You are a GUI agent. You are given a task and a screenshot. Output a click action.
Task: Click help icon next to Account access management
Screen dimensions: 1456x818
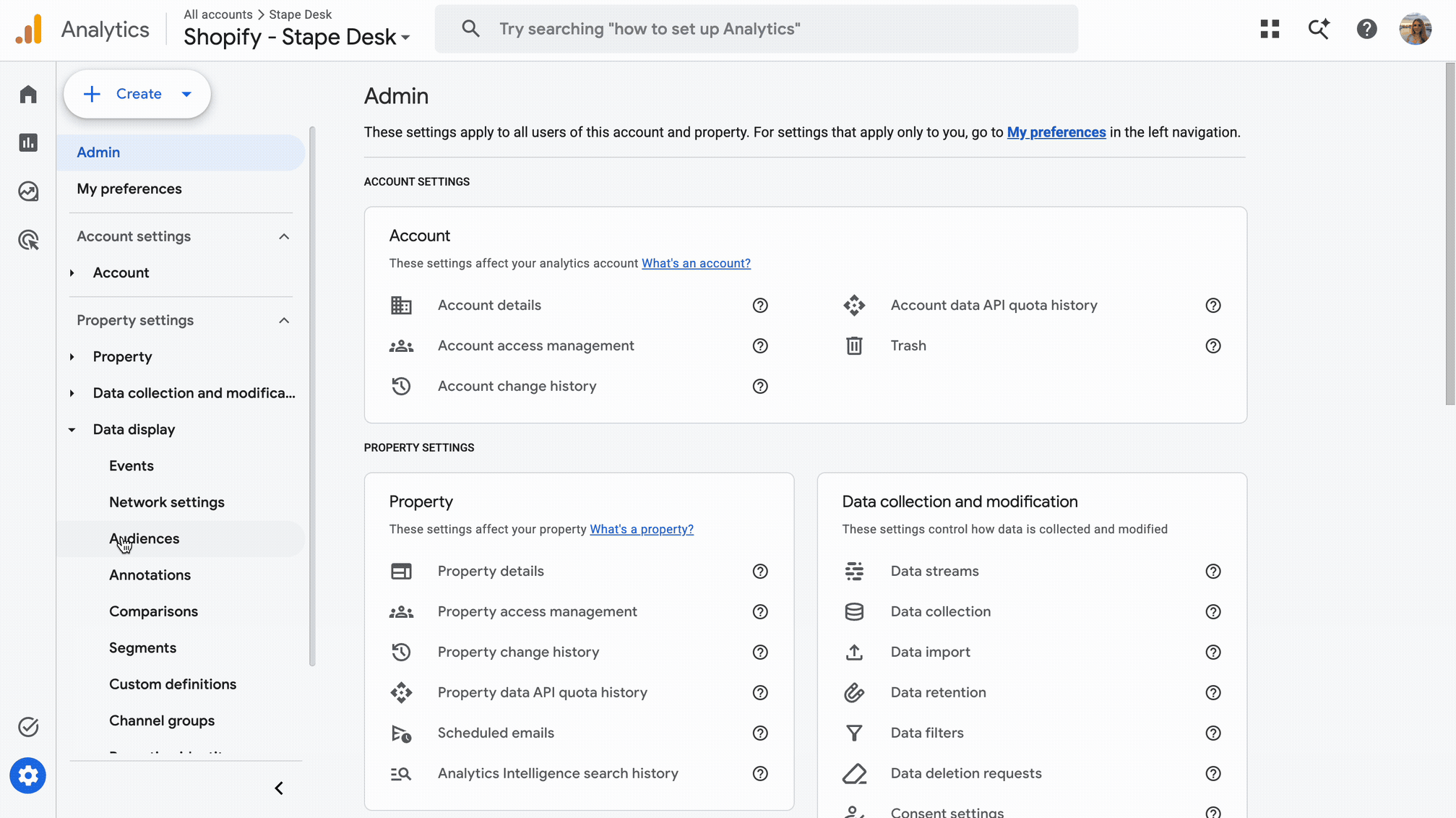(x=760, y=346)
